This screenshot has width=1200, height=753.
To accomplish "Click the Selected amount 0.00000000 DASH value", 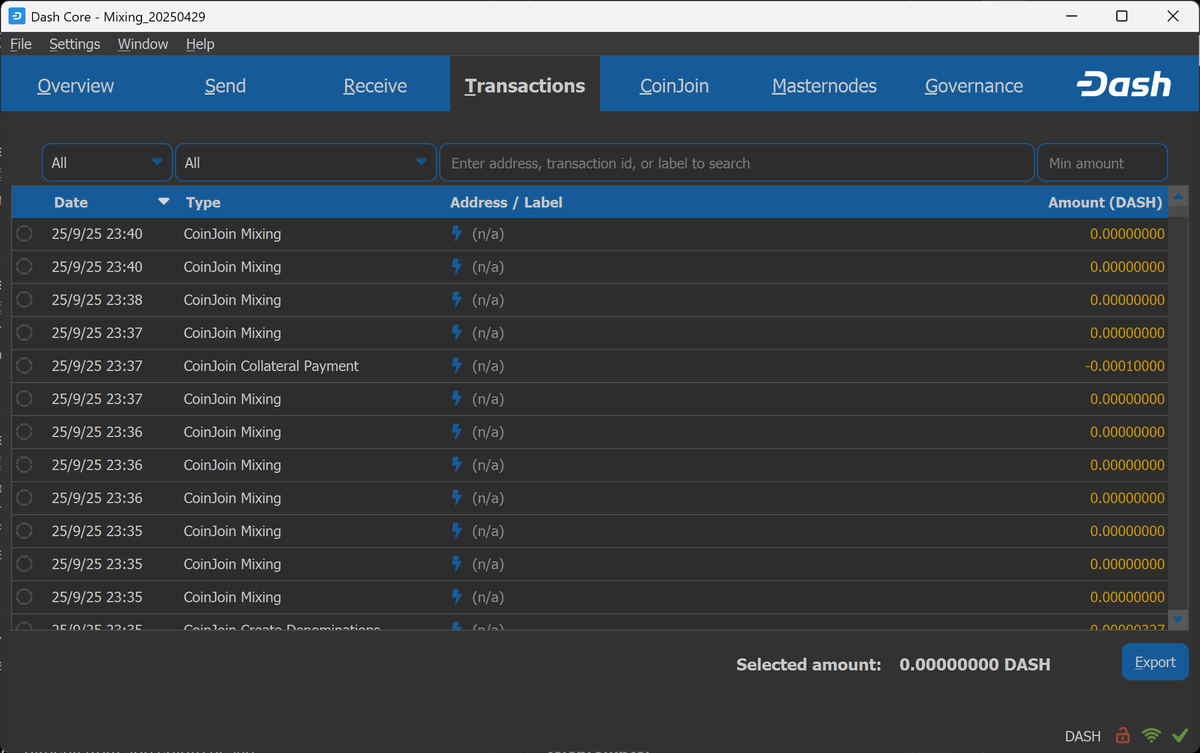I will coord(975,664).
